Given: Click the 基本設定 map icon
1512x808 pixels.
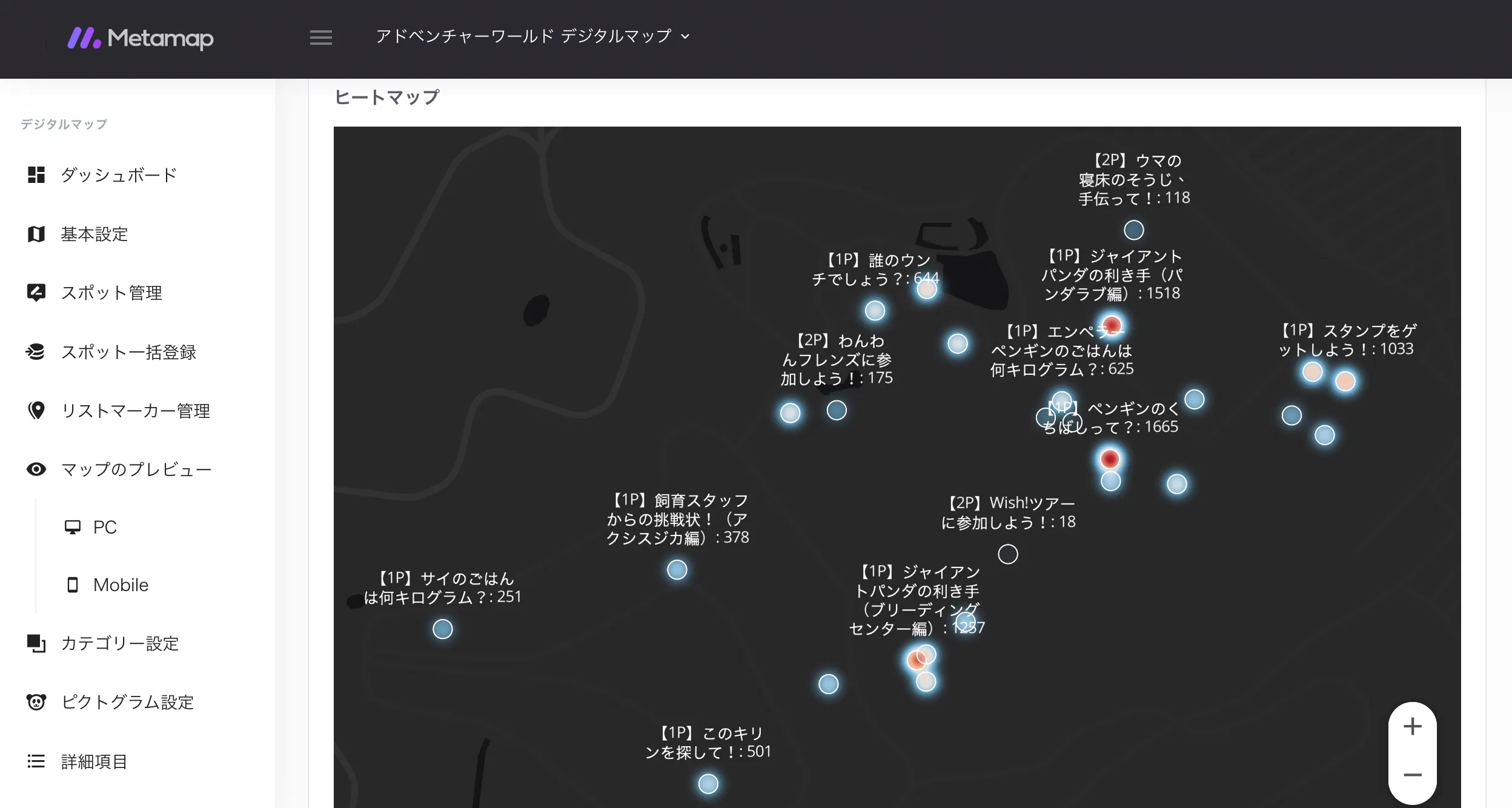Looking at the screenshot, I should point(36,234).
